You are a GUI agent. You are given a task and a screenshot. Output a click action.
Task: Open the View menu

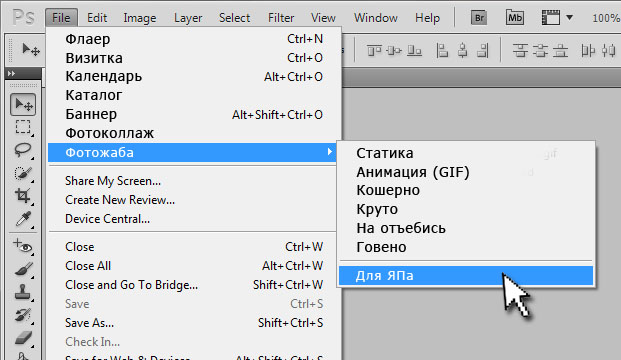[323, 18]
